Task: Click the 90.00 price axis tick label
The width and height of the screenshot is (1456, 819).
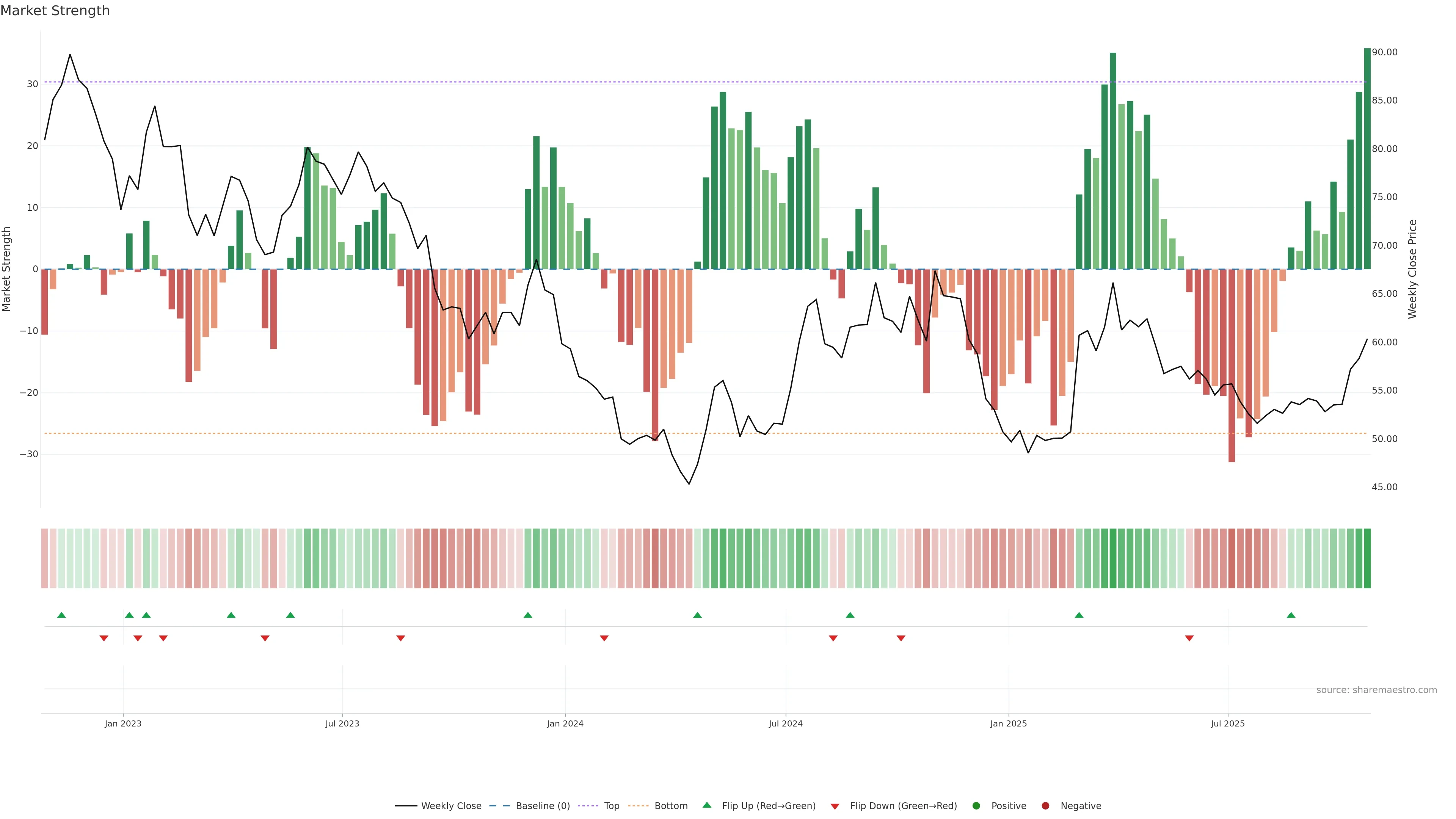Action: [1384, 52]
